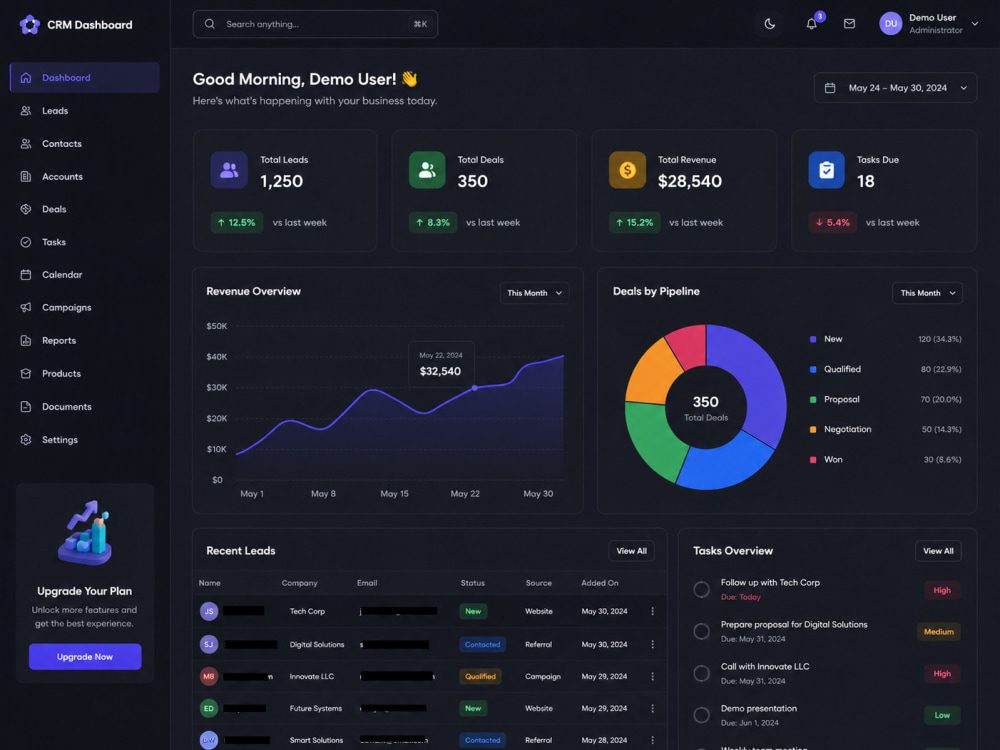Click the Negotiation legend color swatch
This screenshot has height=750, width=1000.
(812, 429)
